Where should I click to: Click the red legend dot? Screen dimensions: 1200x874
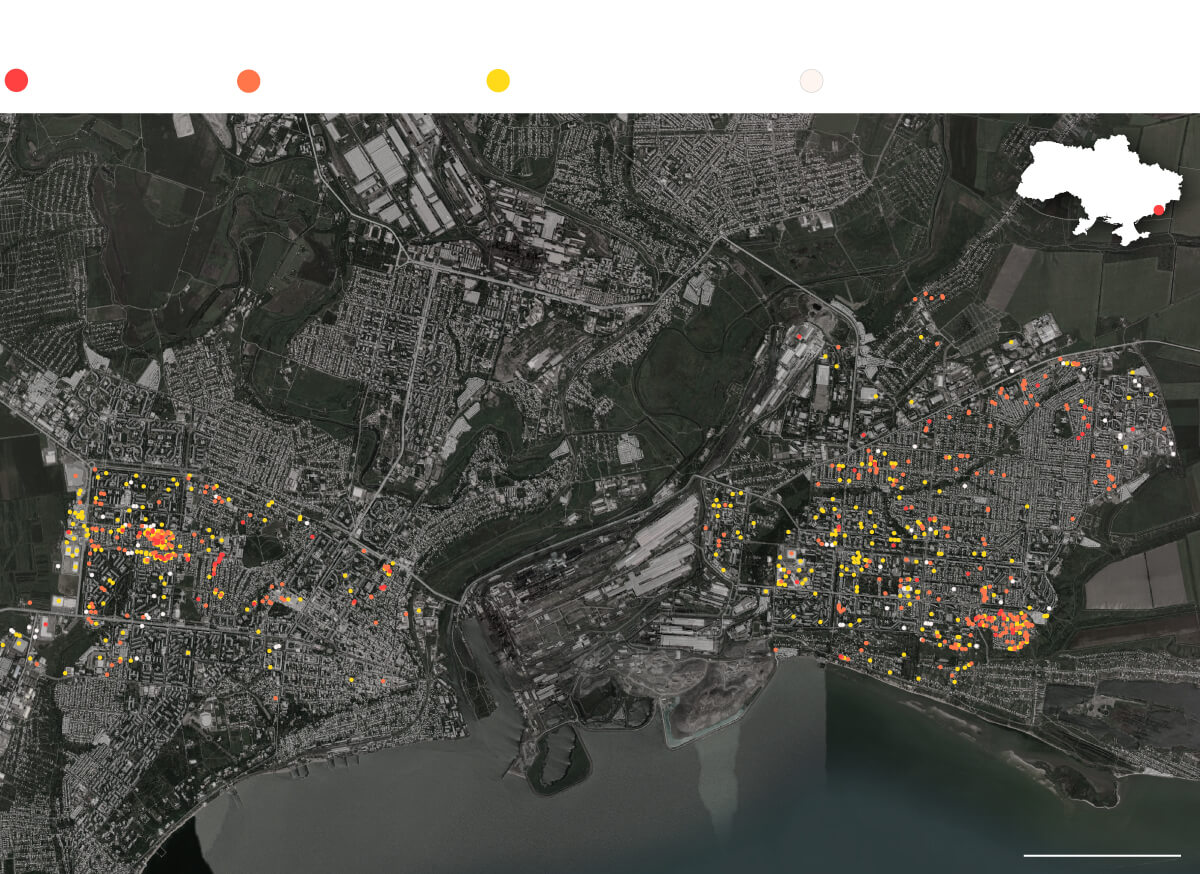[16, 81]
